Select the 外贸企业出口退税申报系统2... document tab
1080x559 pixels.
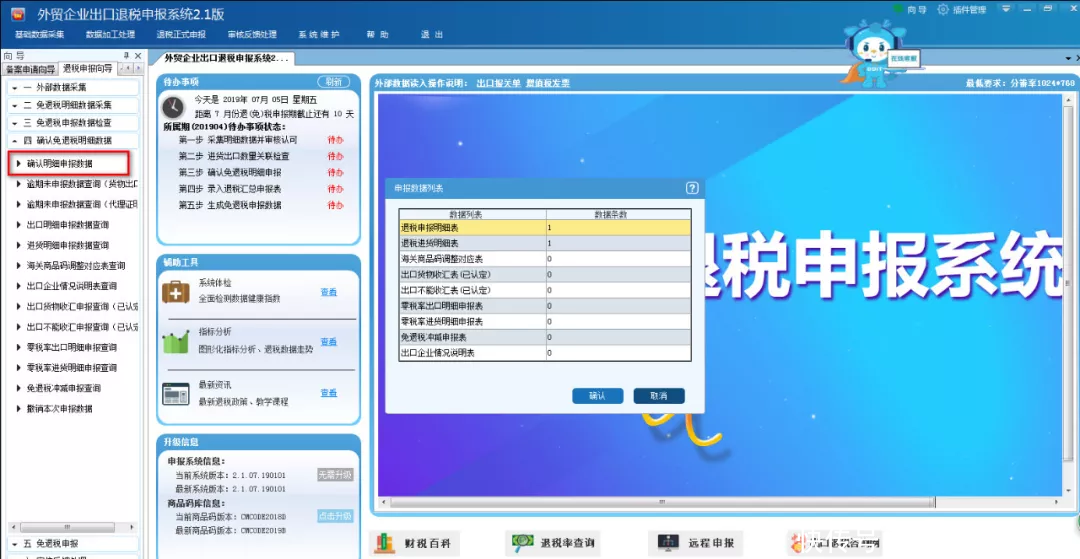225,59
